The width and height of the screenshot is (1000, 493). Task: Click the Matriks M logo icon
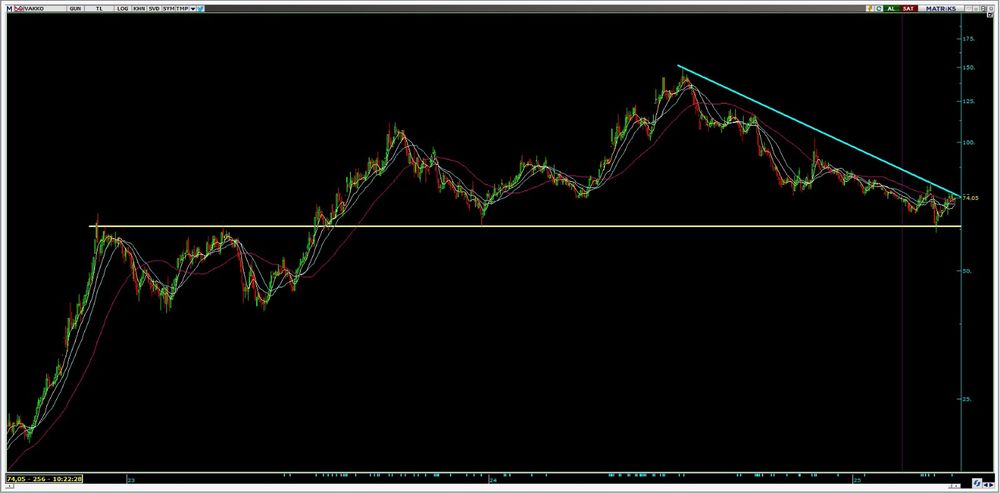(10, 9)
